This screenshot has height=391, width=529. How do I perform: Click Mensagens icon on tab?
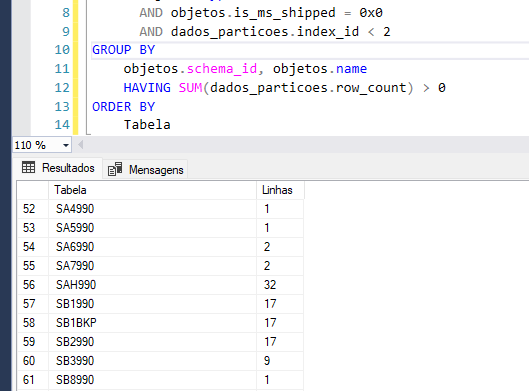(115, 169)
